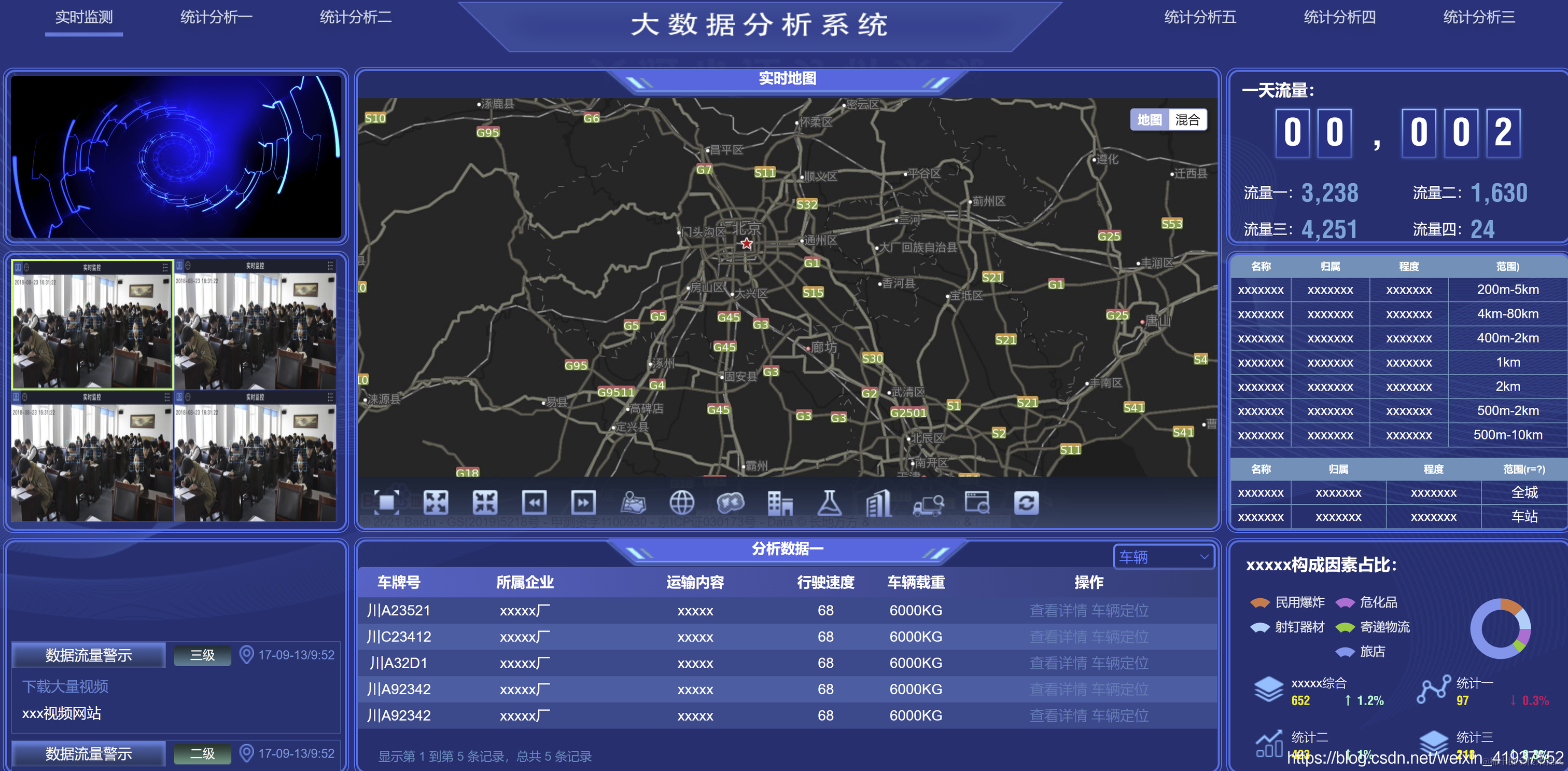This screenshot has height=771, width=1568.
Task: Switch map to 地图 map mode
Action: (1149, 120)
